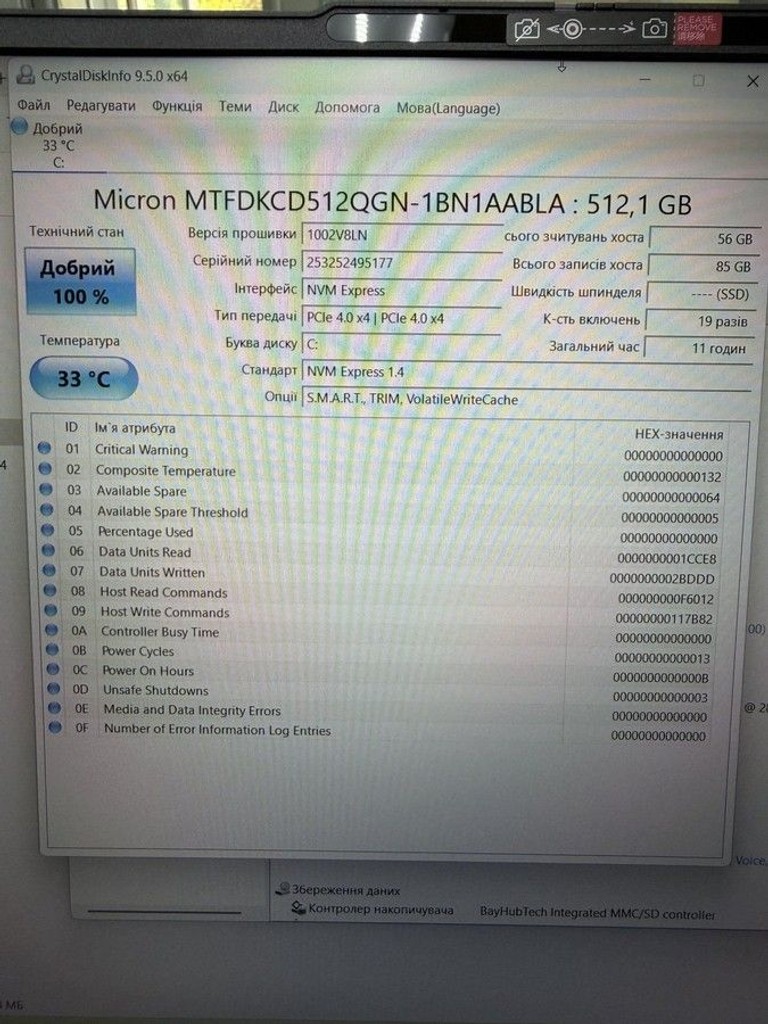Select Збереження даних in the background window
The width and height of the screenshot is (768, 1024).
coord(346,889)
